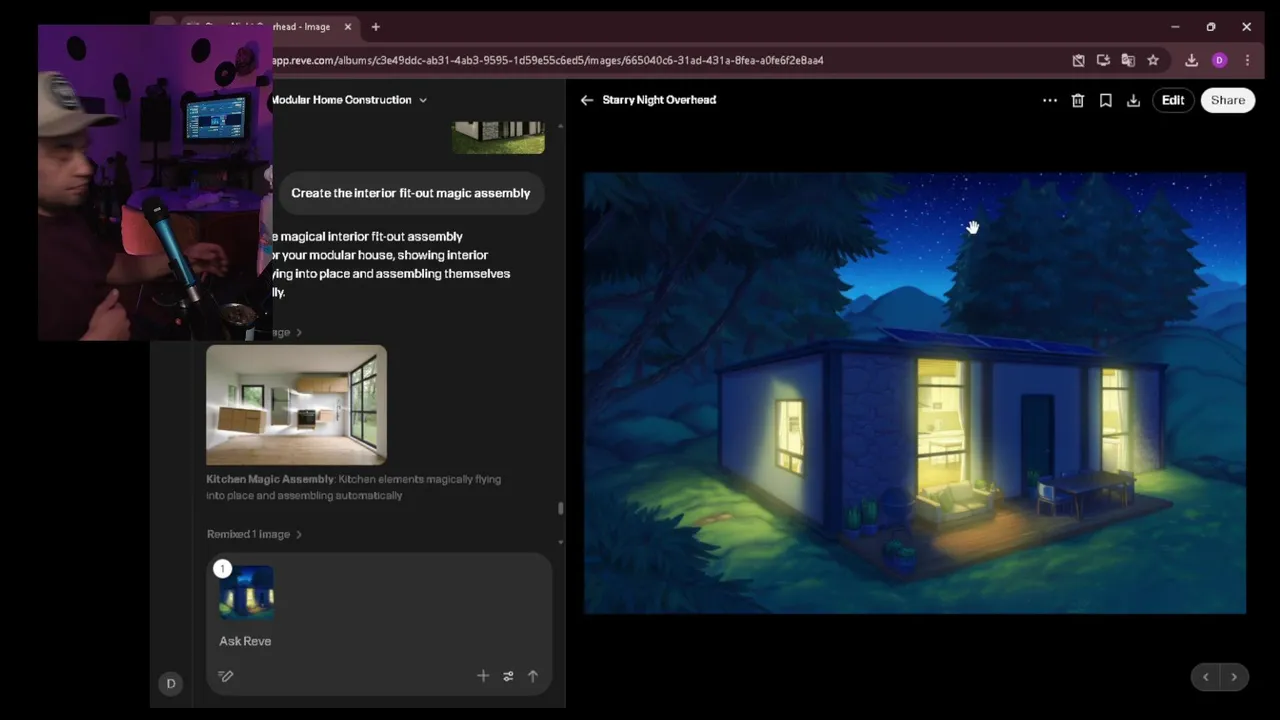Click the 'Create the interior fit-out magic assembly' message
Image resolution: width=1280 pixels, height=720 pixels.
pyautogui.click(x=411, y=193)
